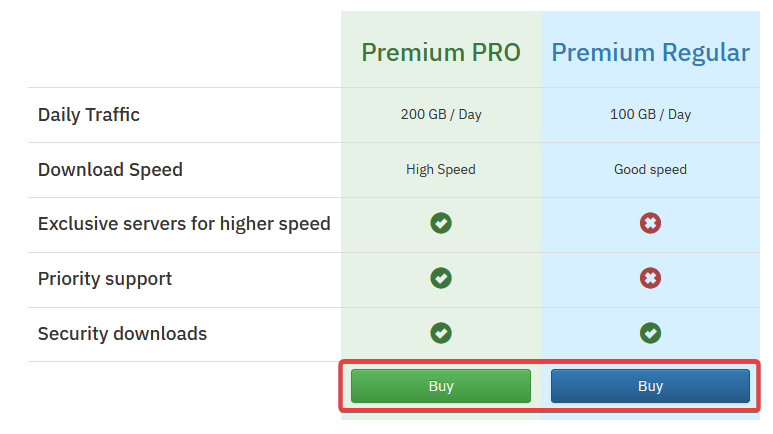This screenshot has width=773, height=434.
Task: Click the green Buy button for Premium PRO
Action: point(441,386)
